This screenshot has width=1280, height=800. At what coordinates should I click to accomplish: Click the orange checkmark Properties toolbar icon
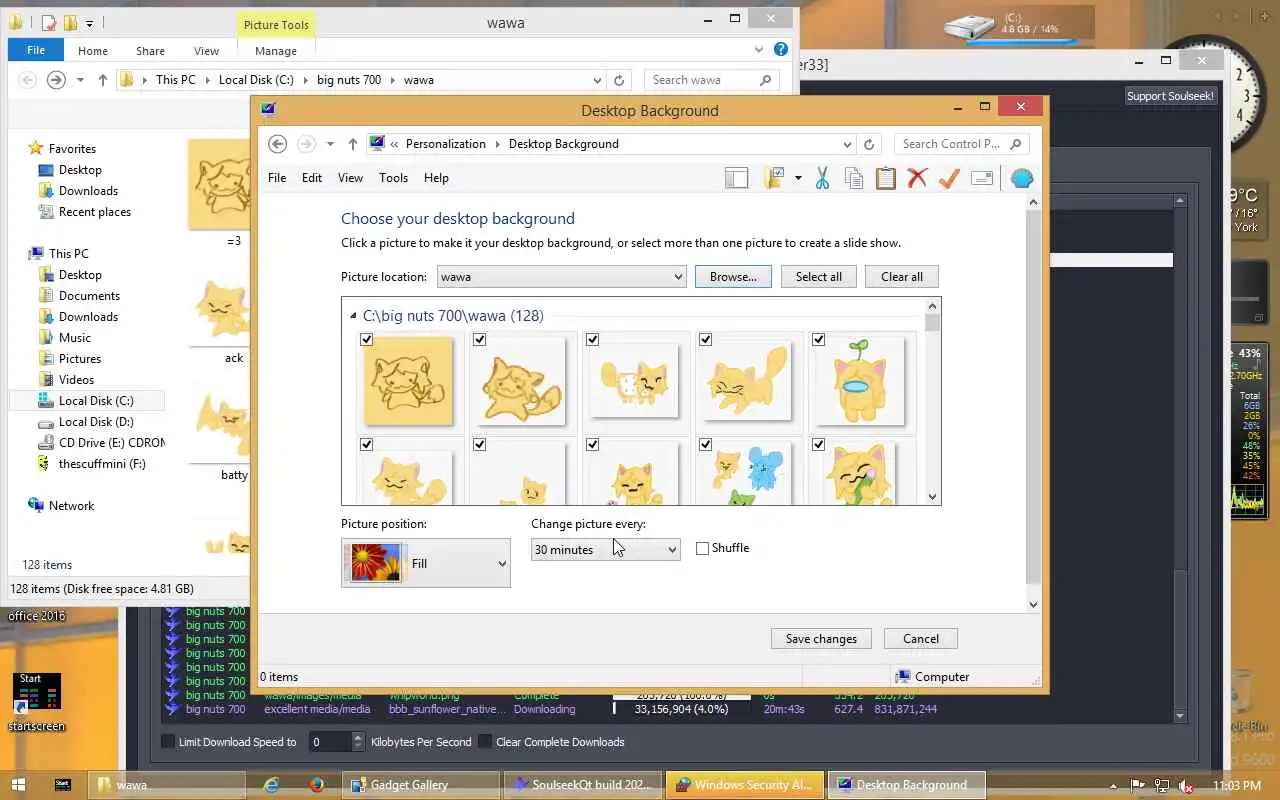point(949,178)
